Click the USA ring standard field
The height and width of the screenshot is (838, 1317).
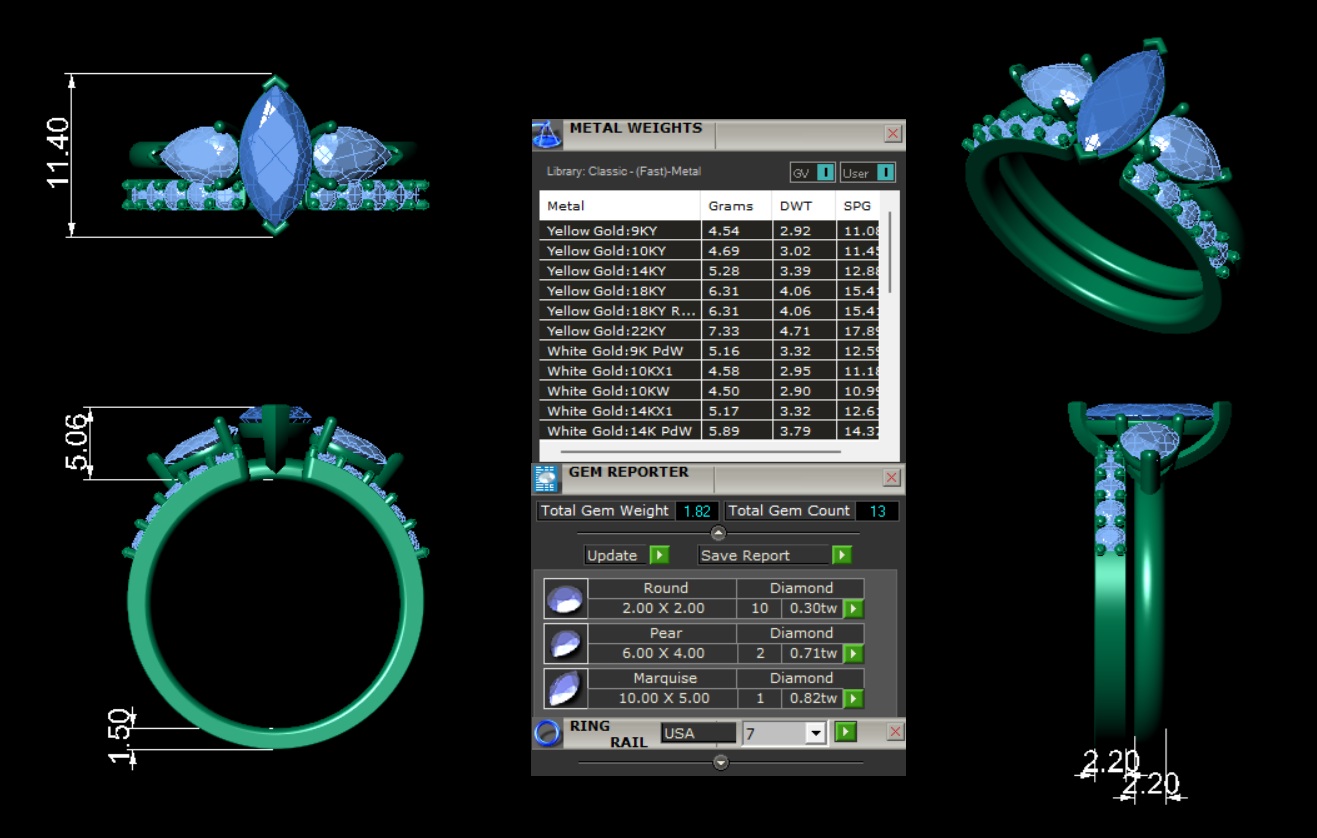(x=697, y=733)
